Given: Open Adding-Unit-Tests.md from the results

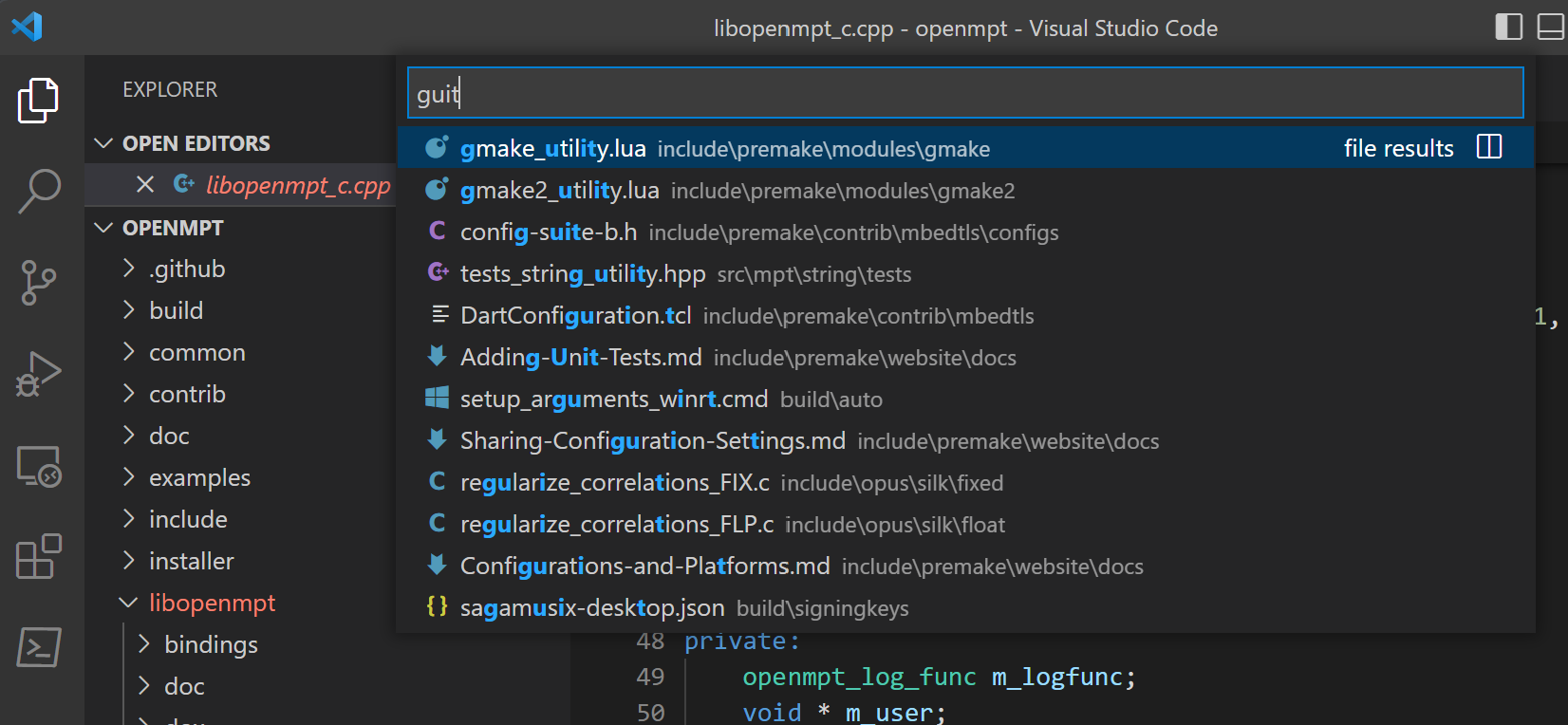Looking at the screenshot, I should pos(580,358).
